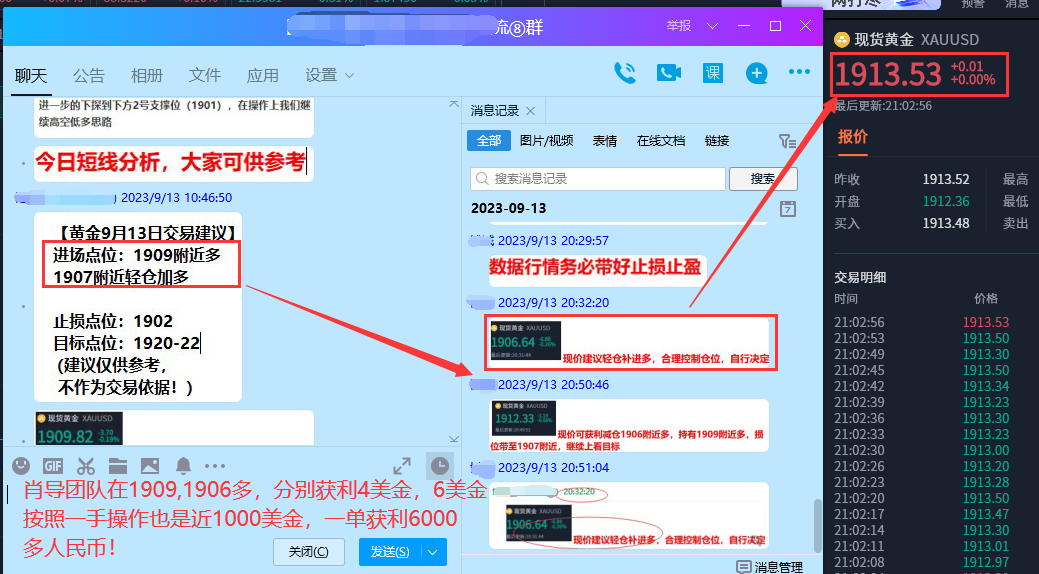1039x574 pixels.
Task: Select the 在线文档 filter tab
Action: (661, 141)
